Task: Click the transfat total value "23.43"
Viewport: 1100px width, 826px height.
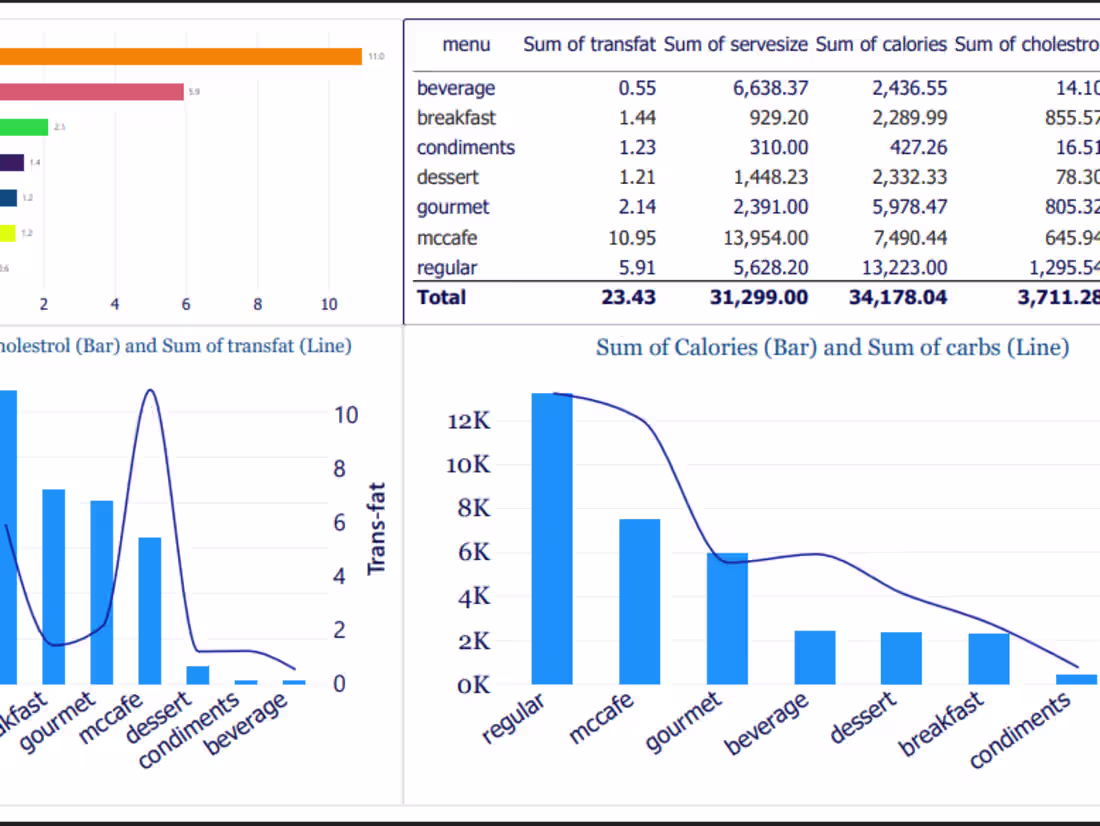Action: tap(629, 298)
